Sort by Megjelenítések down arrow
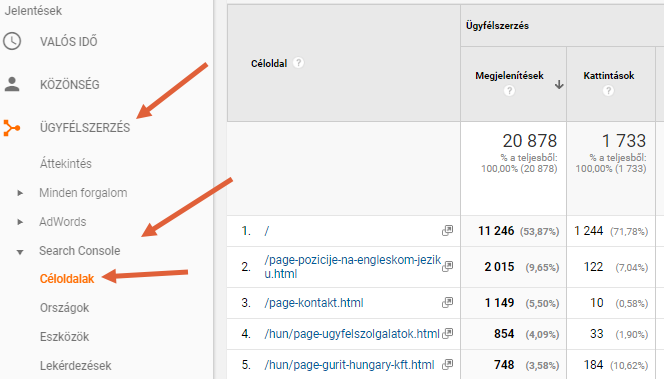 pyautogui.click(x=559, y=85)
